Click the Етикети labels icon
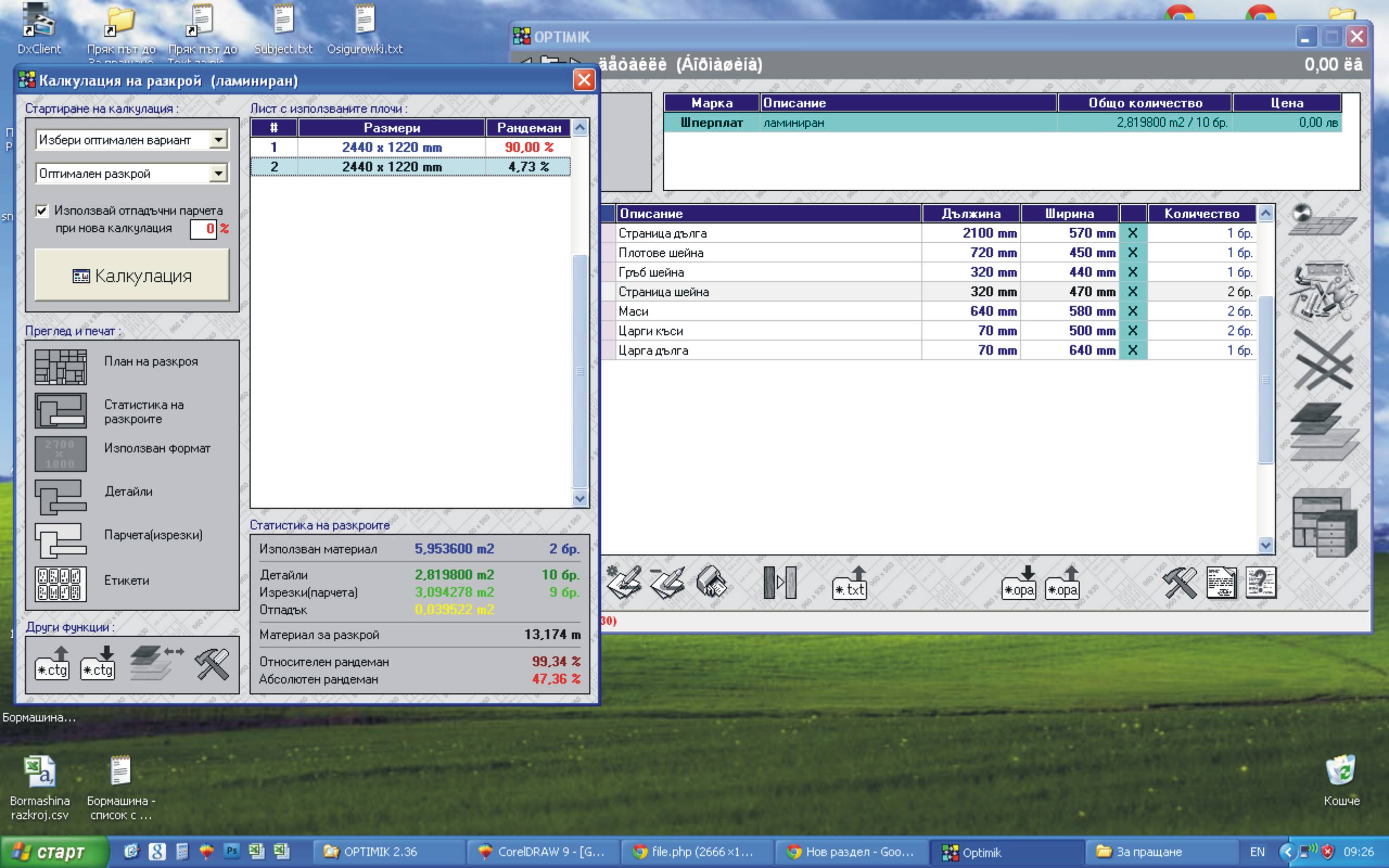1389x868 pixels. (60, 584)
